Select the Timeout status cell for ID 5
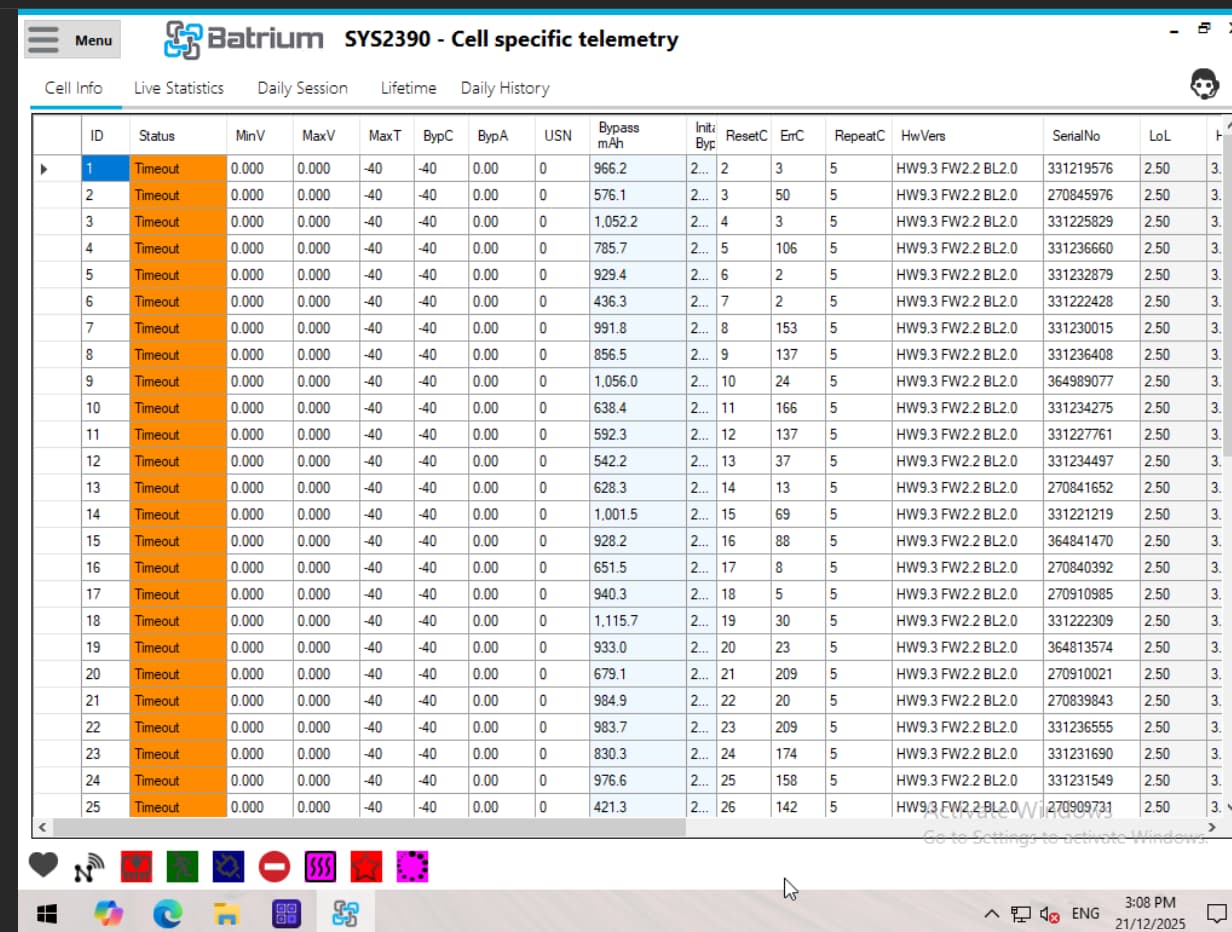Screen dimensions: 1232x932 click(x=177, y=275)
